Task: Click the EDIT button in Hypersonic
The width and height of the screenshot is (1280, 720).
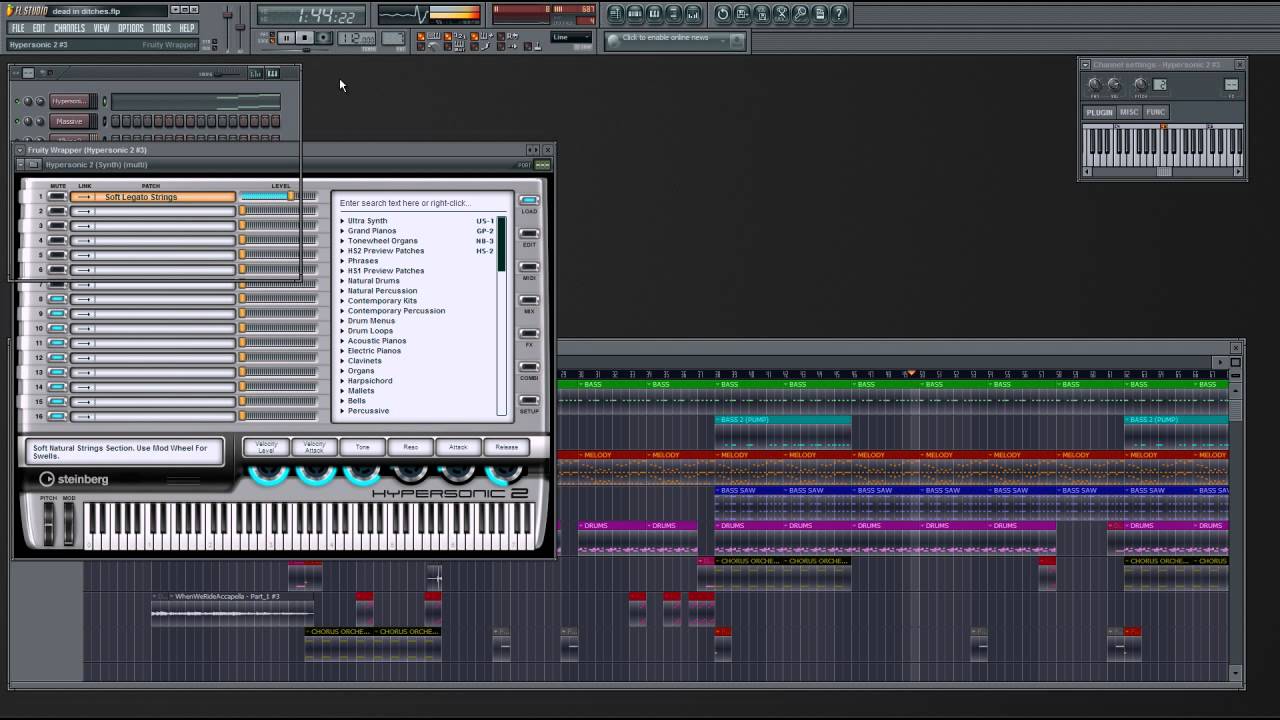Action: click(x=529, y=234)
